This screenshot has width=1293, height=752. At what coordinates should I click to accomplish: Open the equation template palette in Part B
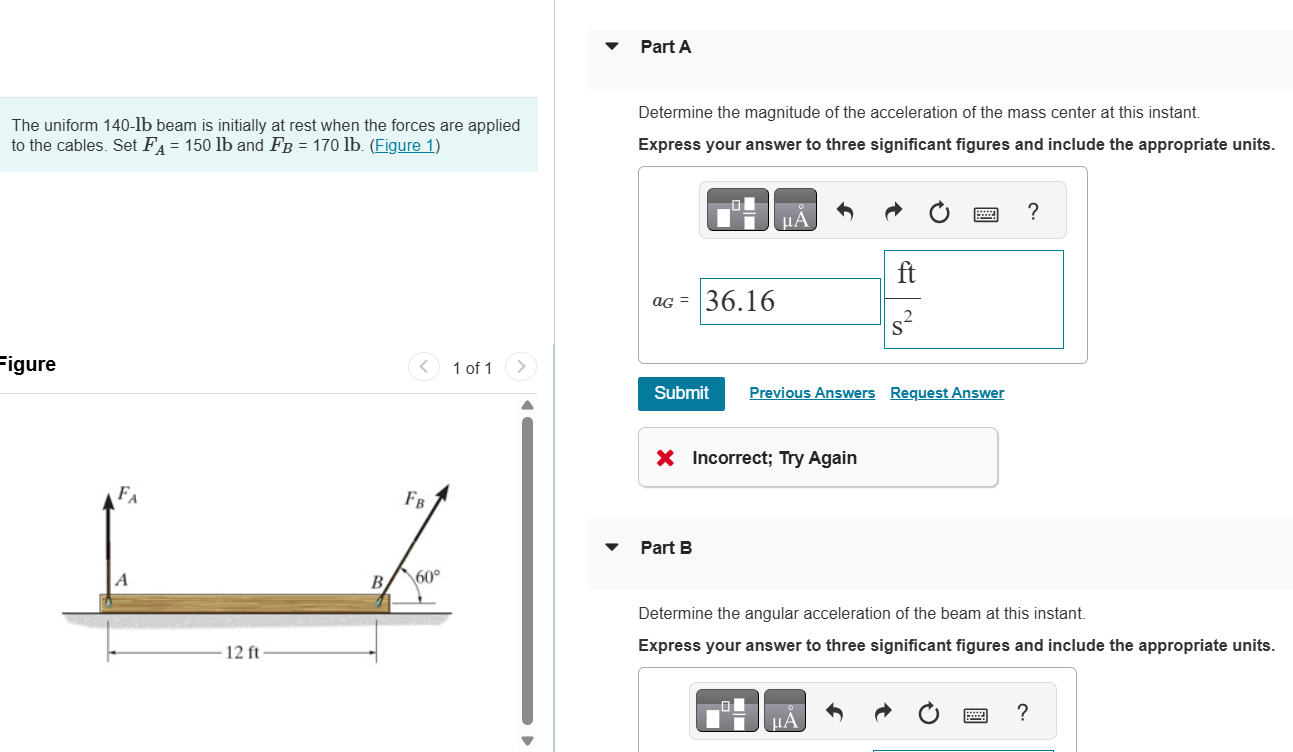click(726, 711)
